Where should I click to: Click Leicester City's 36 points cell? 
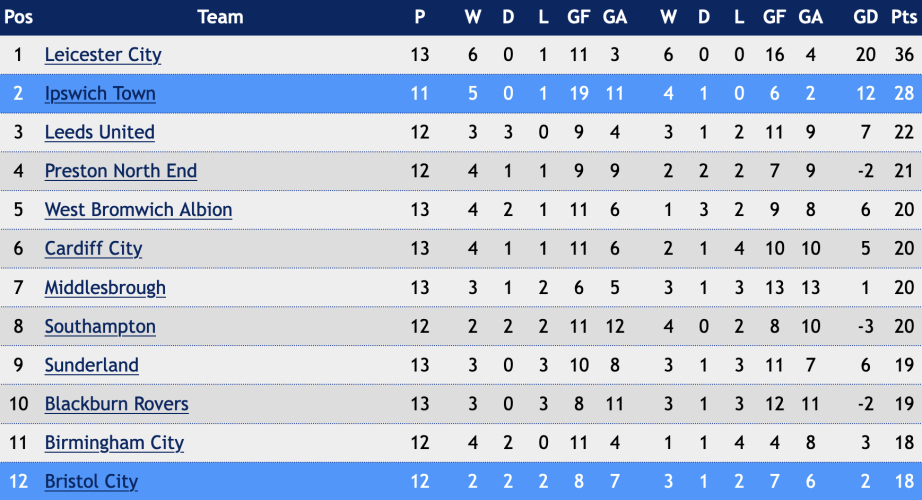904,55
